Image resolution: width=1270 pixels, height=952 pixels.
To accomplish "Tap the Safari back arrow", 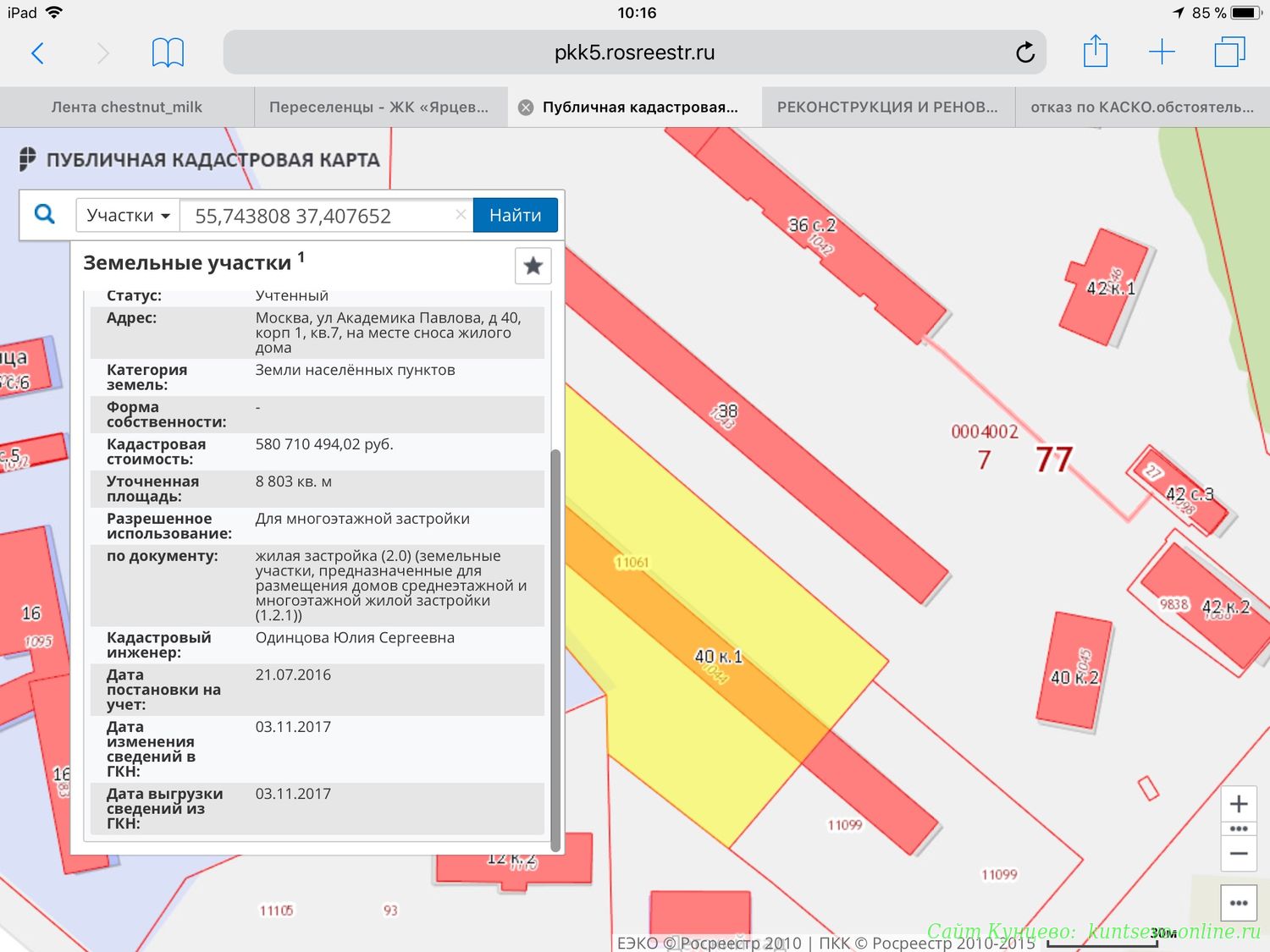I will tap(37, 53).
